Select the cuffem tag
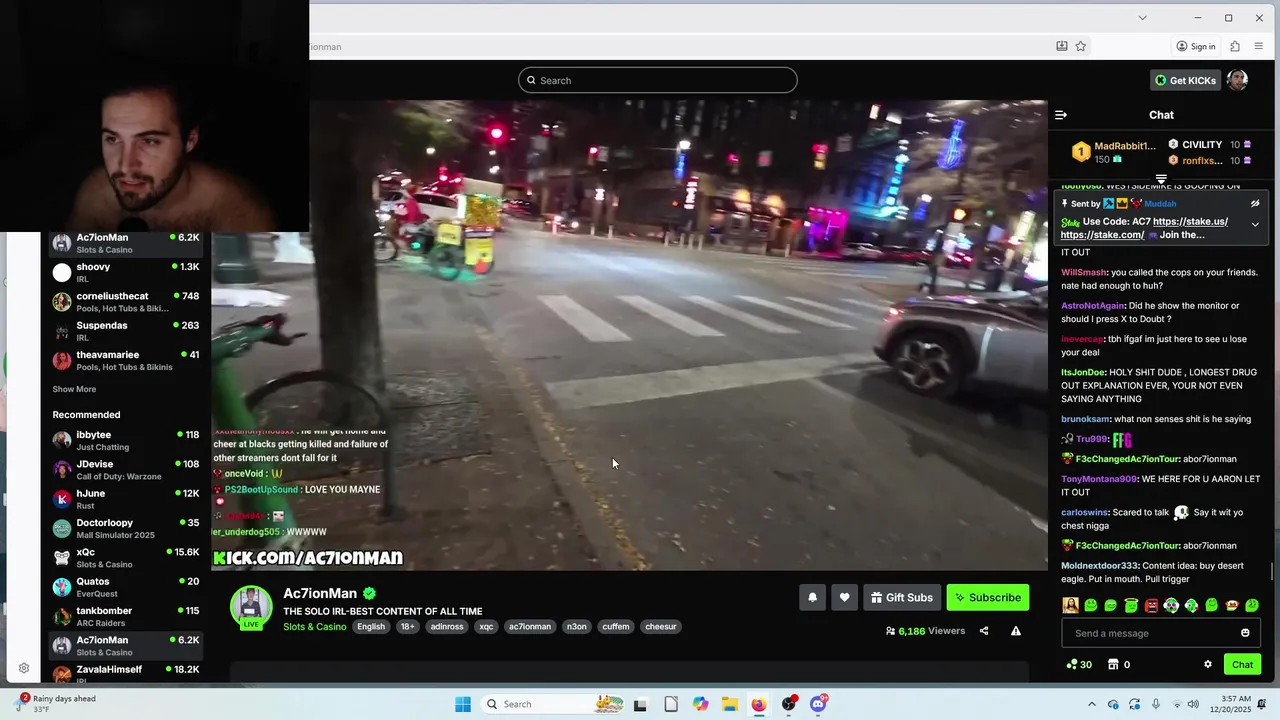This screenshot has height=720, width=1280. coord(616,627)
